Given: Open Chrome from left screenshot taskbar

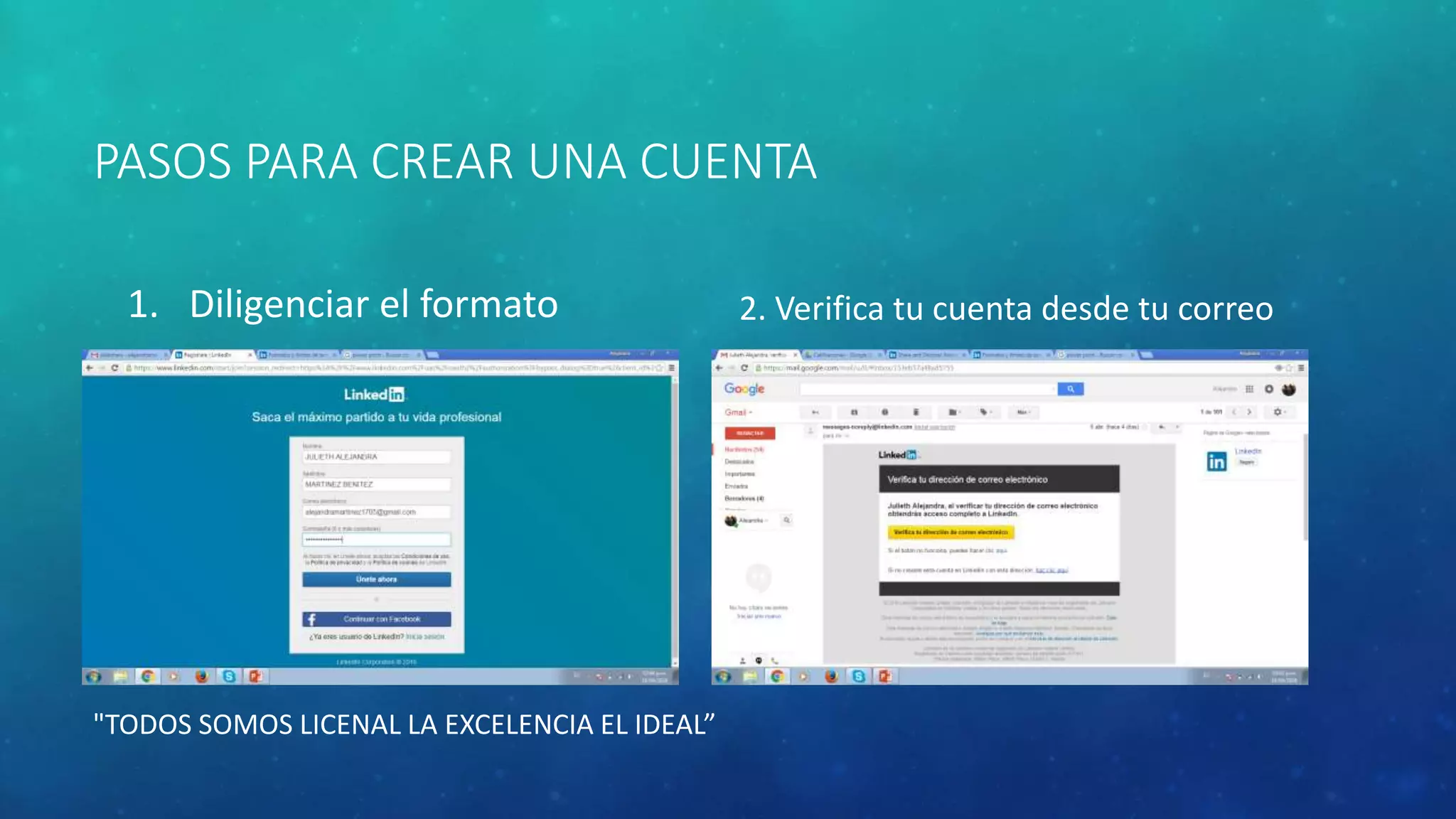Looking at the screenshot, I should 148,676.
